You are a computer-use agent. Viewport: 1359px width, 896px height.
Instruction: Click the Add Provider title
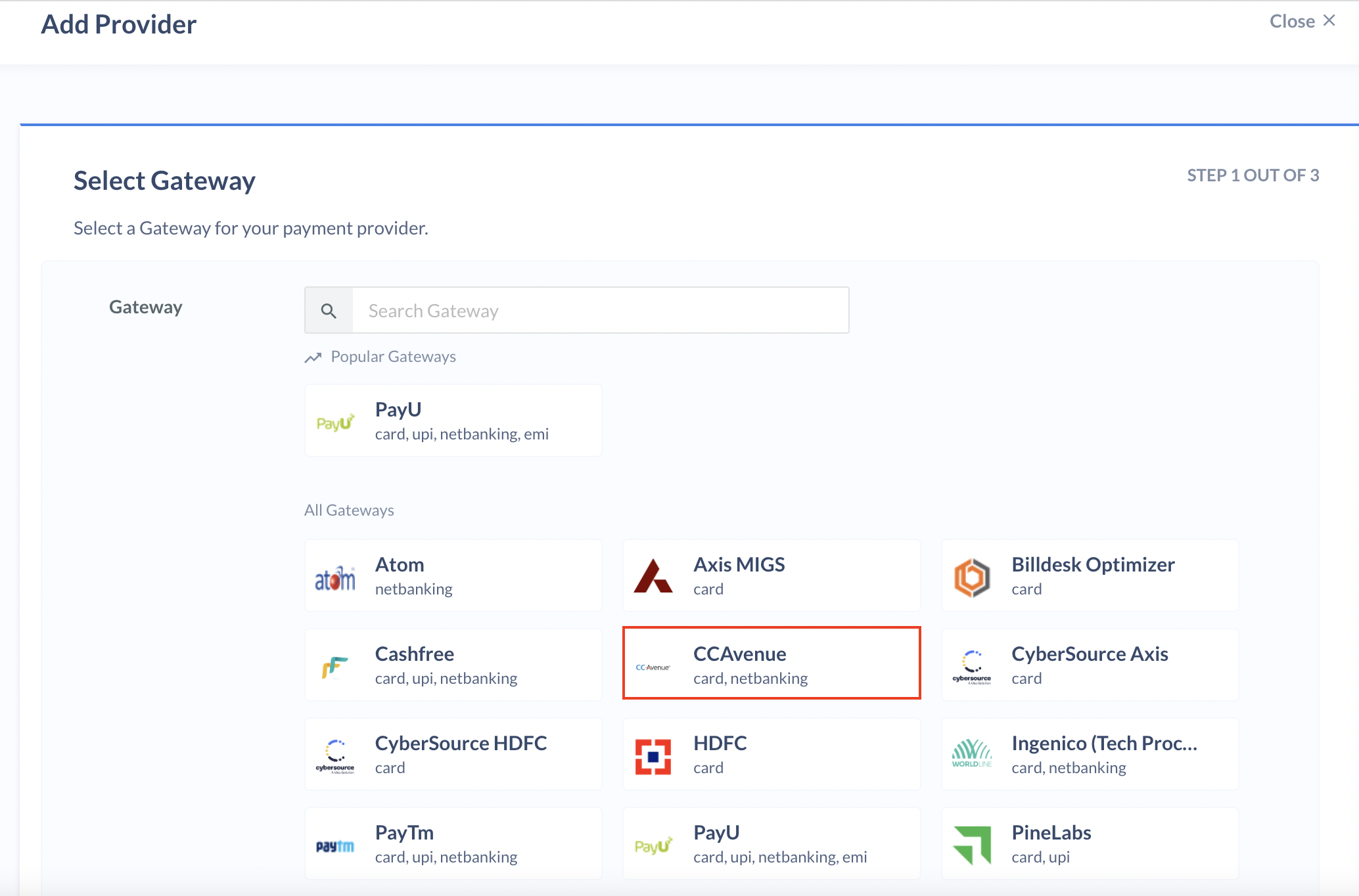pos(119,24)
